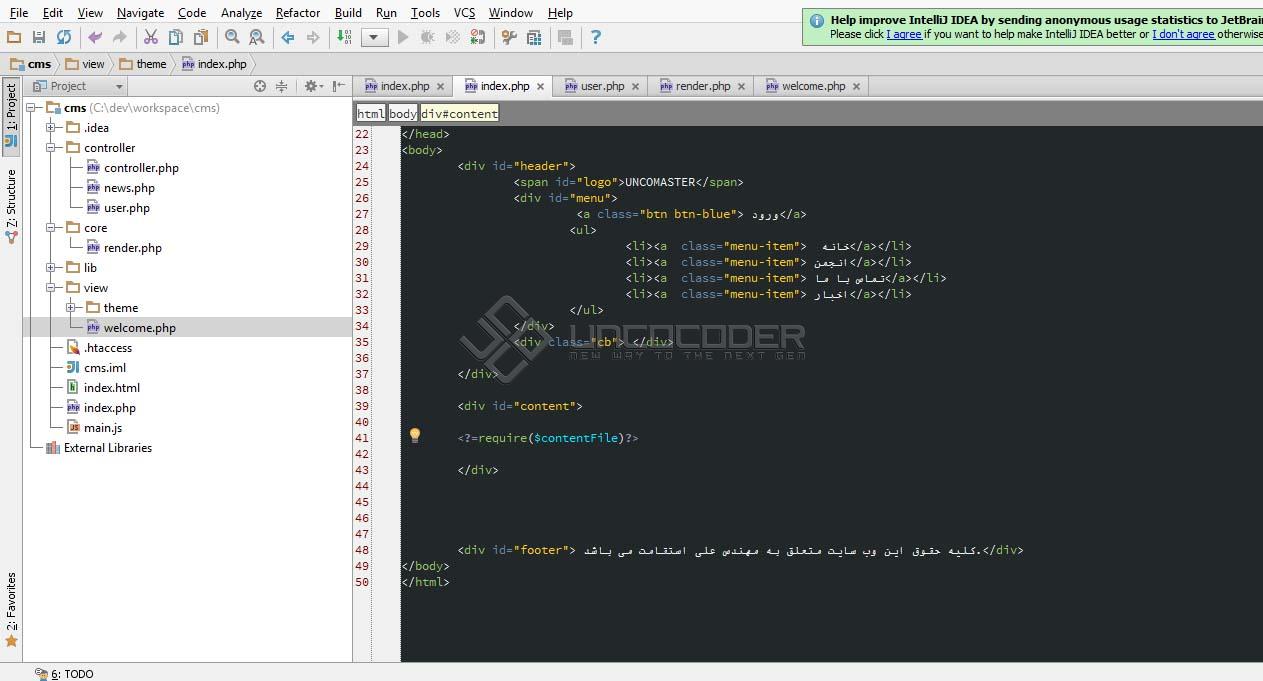Click the green Run play icon
1263x681 pixels.
coord(403,37)
